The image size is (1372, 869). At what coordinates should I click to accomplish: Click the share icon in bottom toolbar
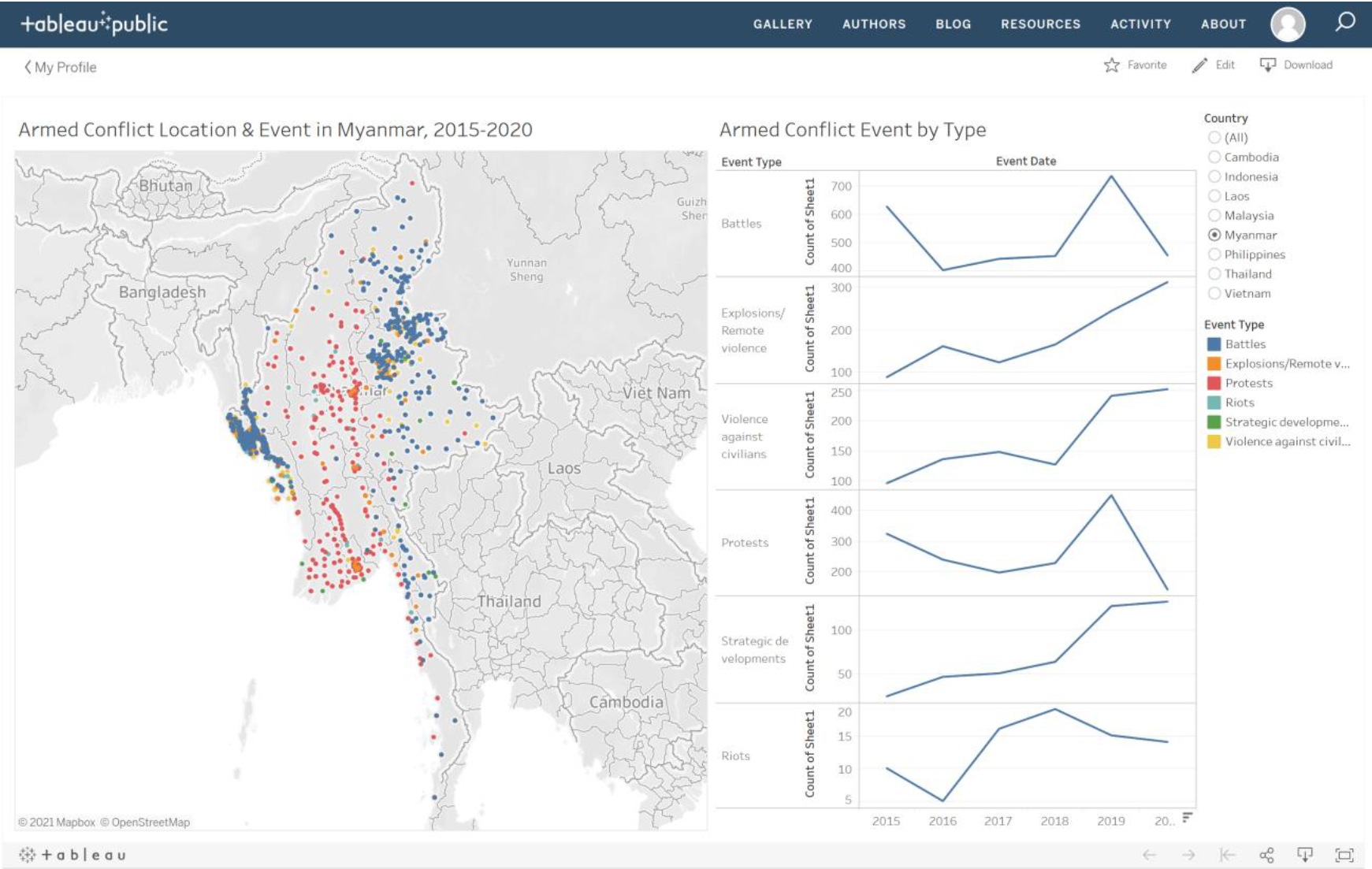1266,855
